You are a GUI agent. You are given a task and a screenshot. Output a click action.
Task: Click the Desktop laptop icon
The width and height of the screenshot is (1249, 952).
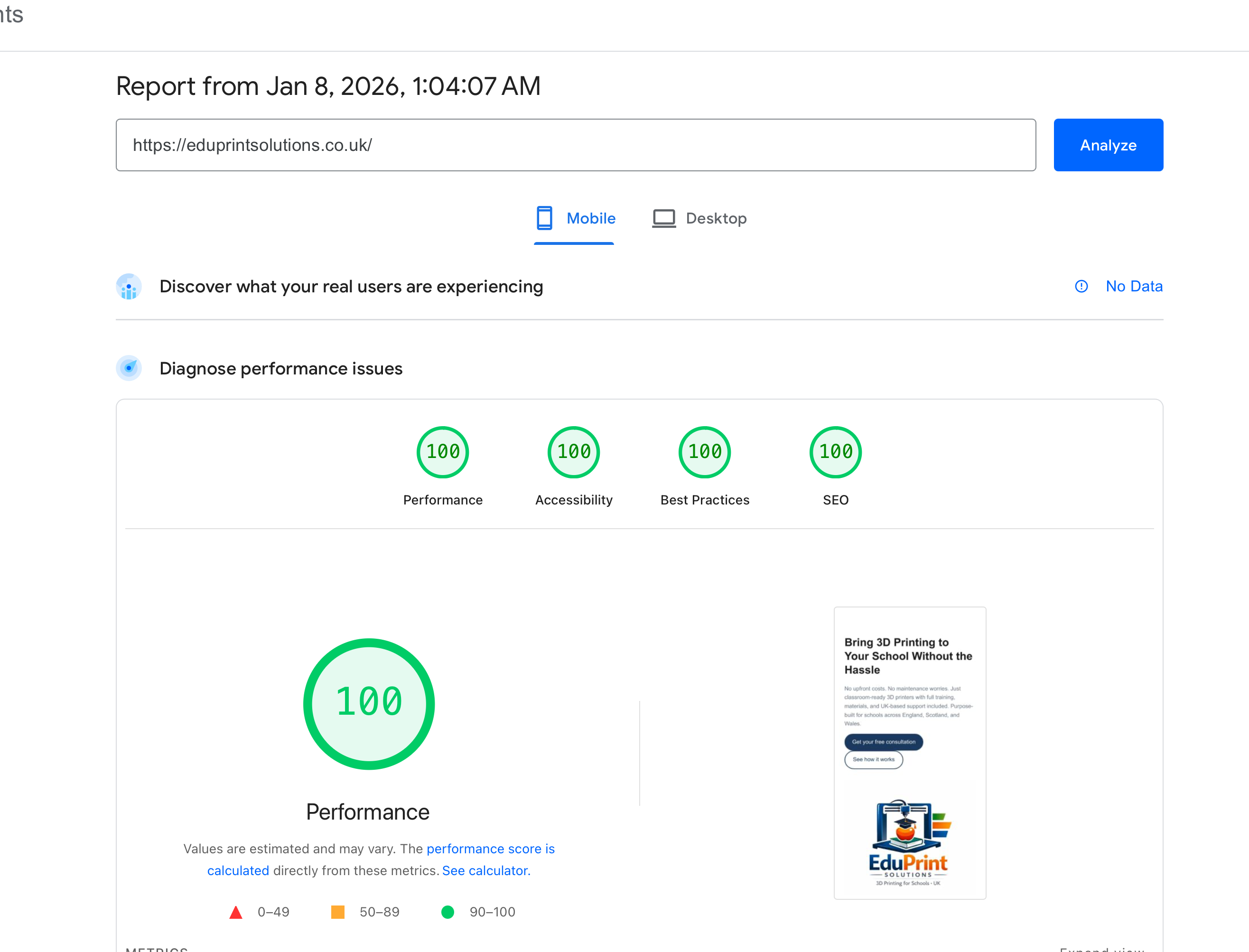tap(664, 218)
